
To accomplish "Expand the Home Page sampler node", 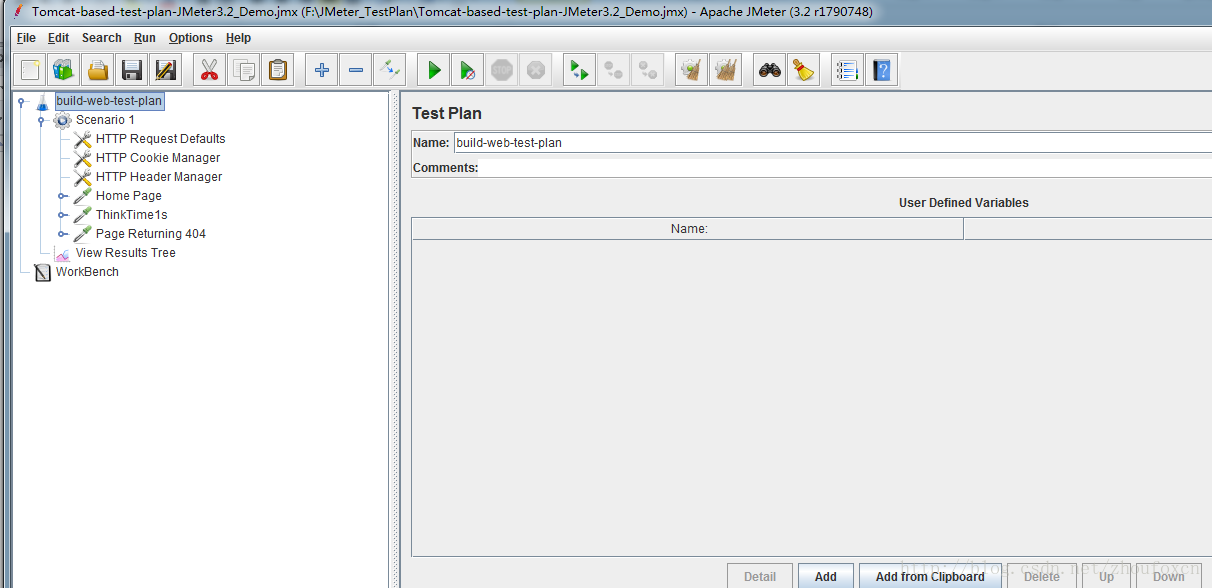I will [62, 196].
